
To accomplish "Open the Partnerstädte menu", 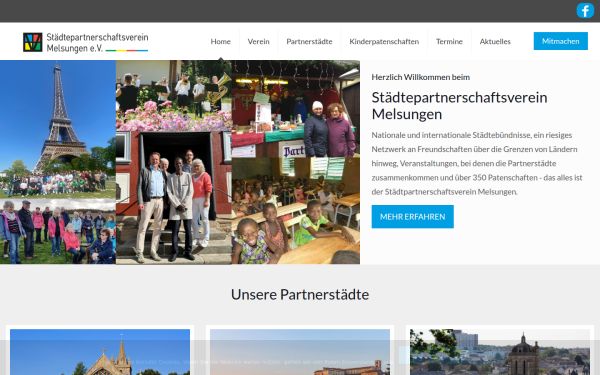I will point(309,41).
